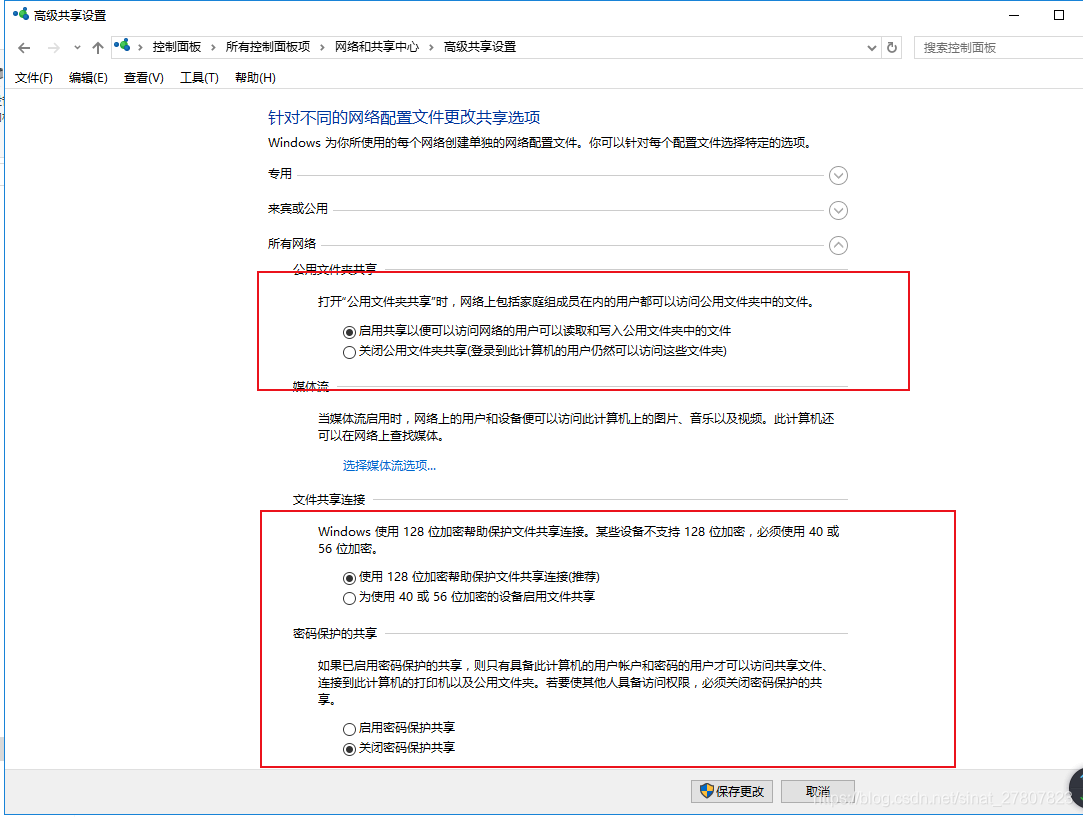Open the recent locations chevron
Screen dimensions: 1083x817
click(77, 48)
